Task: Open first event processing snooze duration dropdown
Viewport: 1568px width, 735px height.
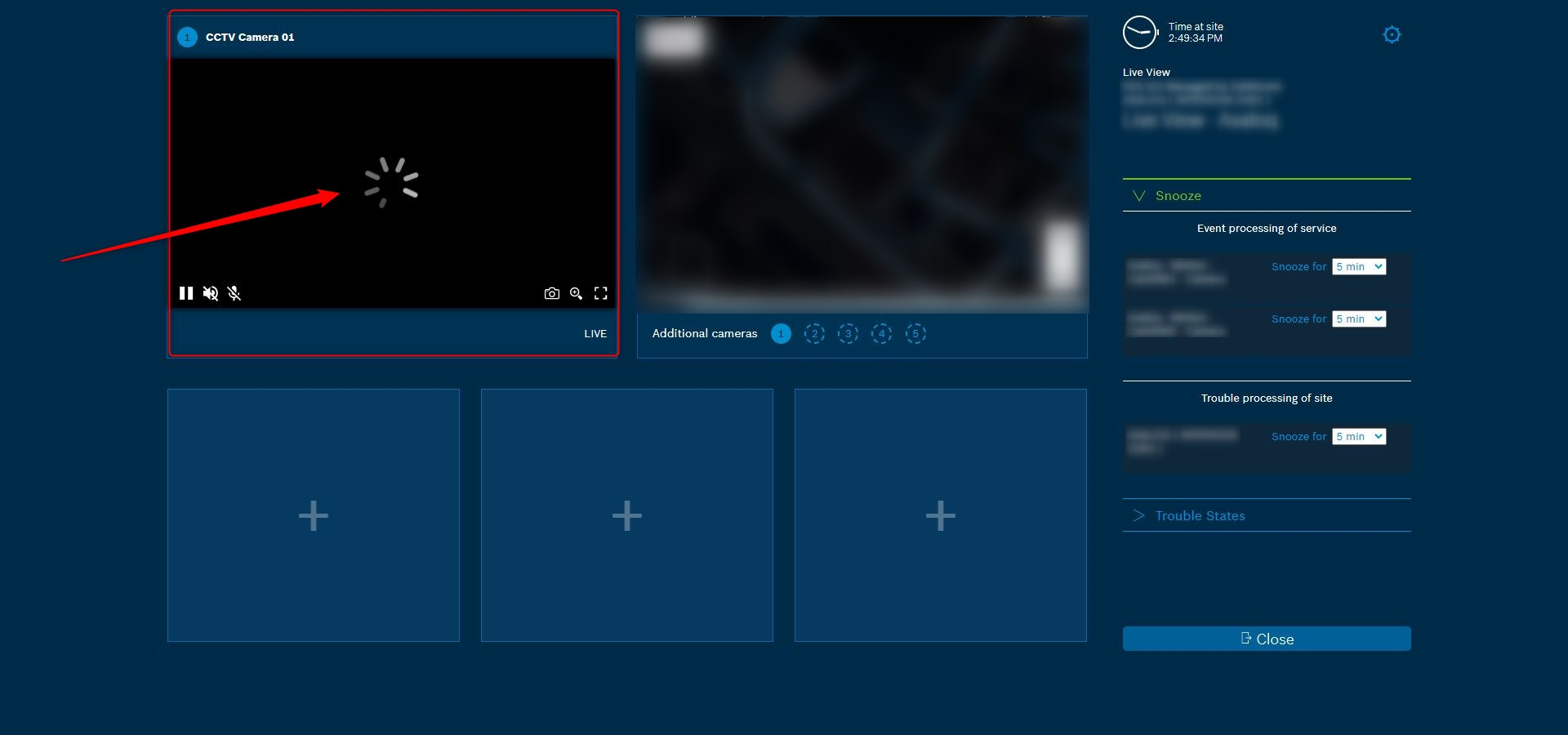Action: pyautogui.click(x=1359, y=267)
